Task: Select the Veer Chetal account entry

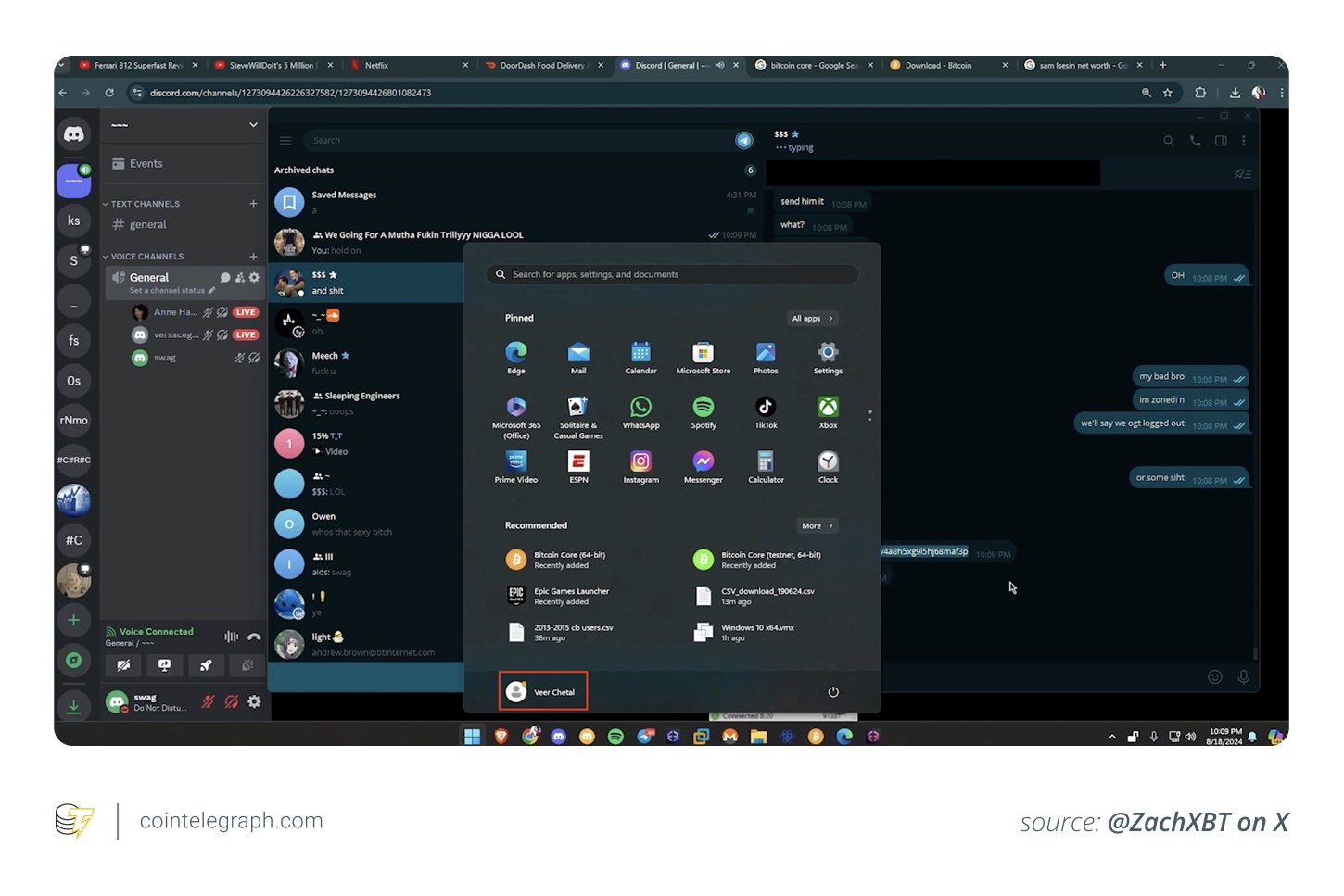Action: pyautogui.click(x=542, y=690)
